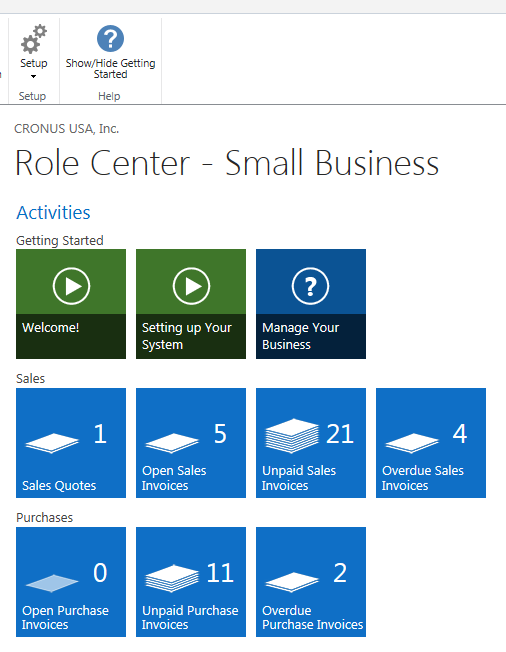This screenshot has width=506, height=652.
Task: Play Setting up Your System video
Action: click(191, 304)
